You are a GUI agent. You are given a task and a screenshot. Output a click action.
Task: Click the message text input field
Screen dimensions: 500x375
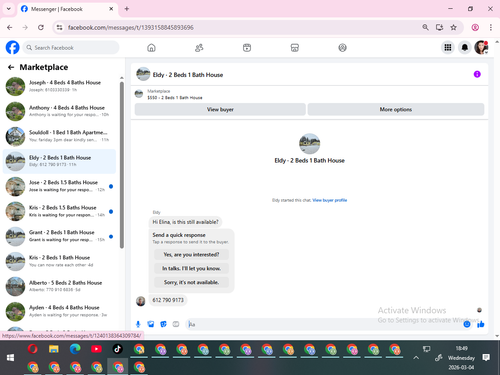click(x=323, y=324)
